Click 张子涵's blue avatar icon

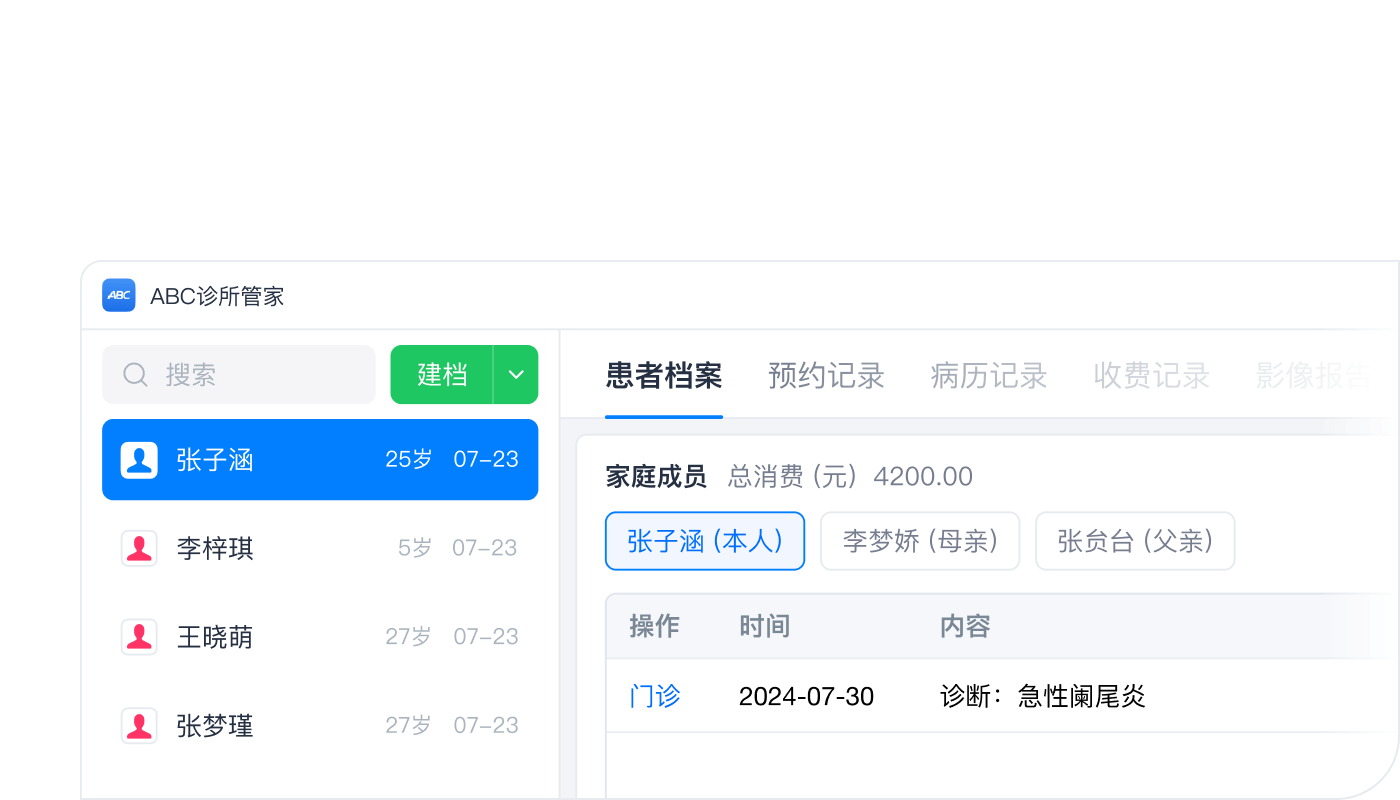click(139, 459)
